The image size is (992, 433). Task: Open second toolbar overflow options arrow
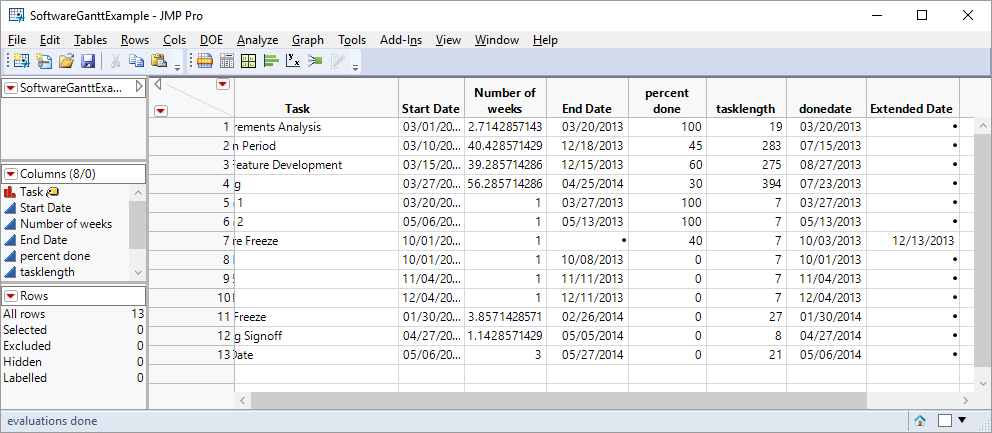pos(356,66)
